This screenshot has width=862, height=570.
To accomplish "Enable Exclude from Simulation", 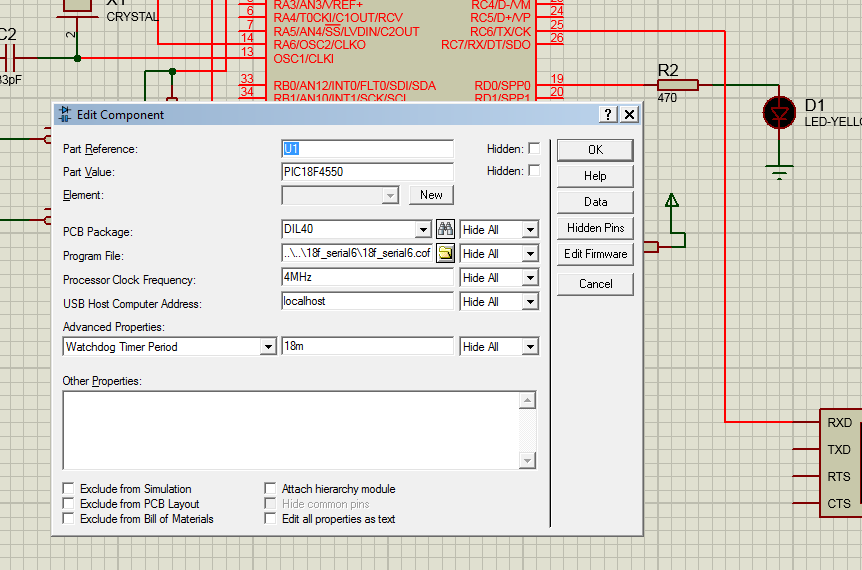I will pyautogui.click(x=68, y=488).
